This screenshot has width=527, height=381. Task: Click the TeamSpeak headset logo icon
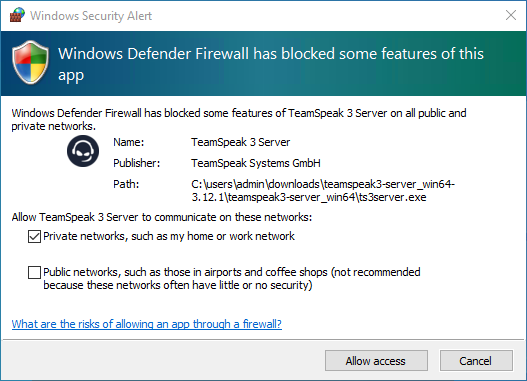(x=83, y=151)
